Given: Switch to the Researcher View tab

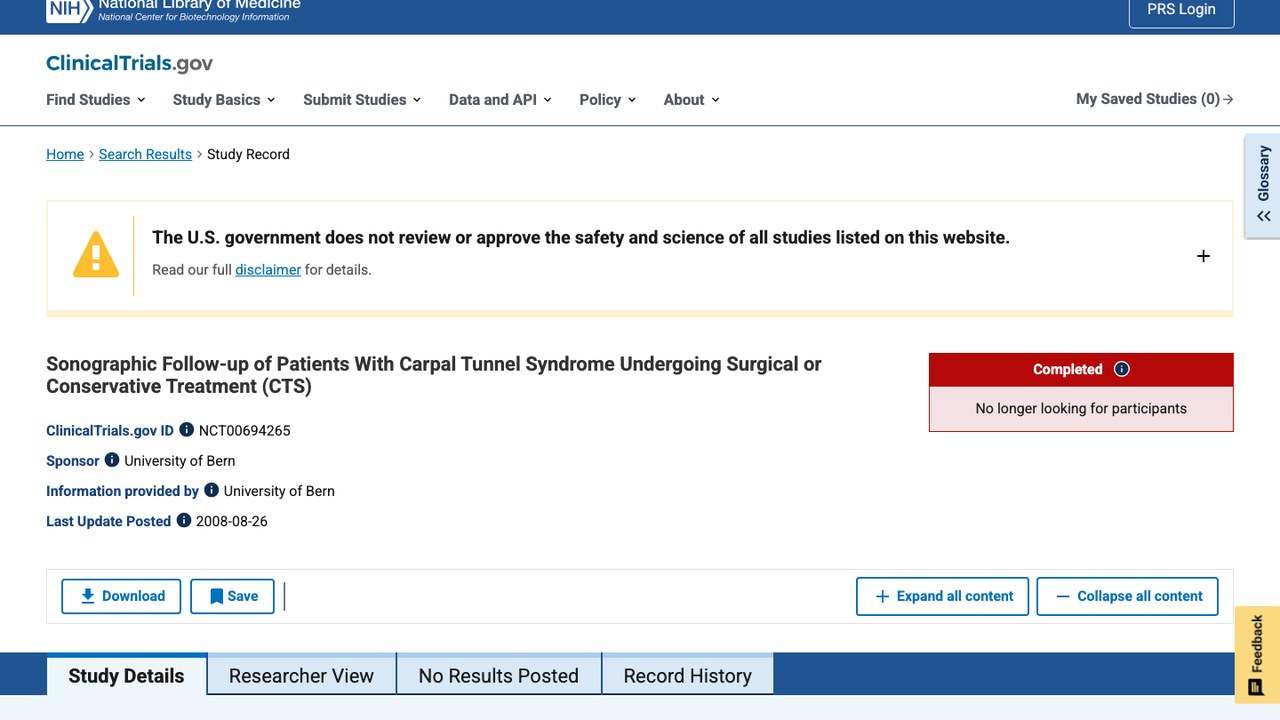Looking at the screenshot, I should [x=301, y=675].
